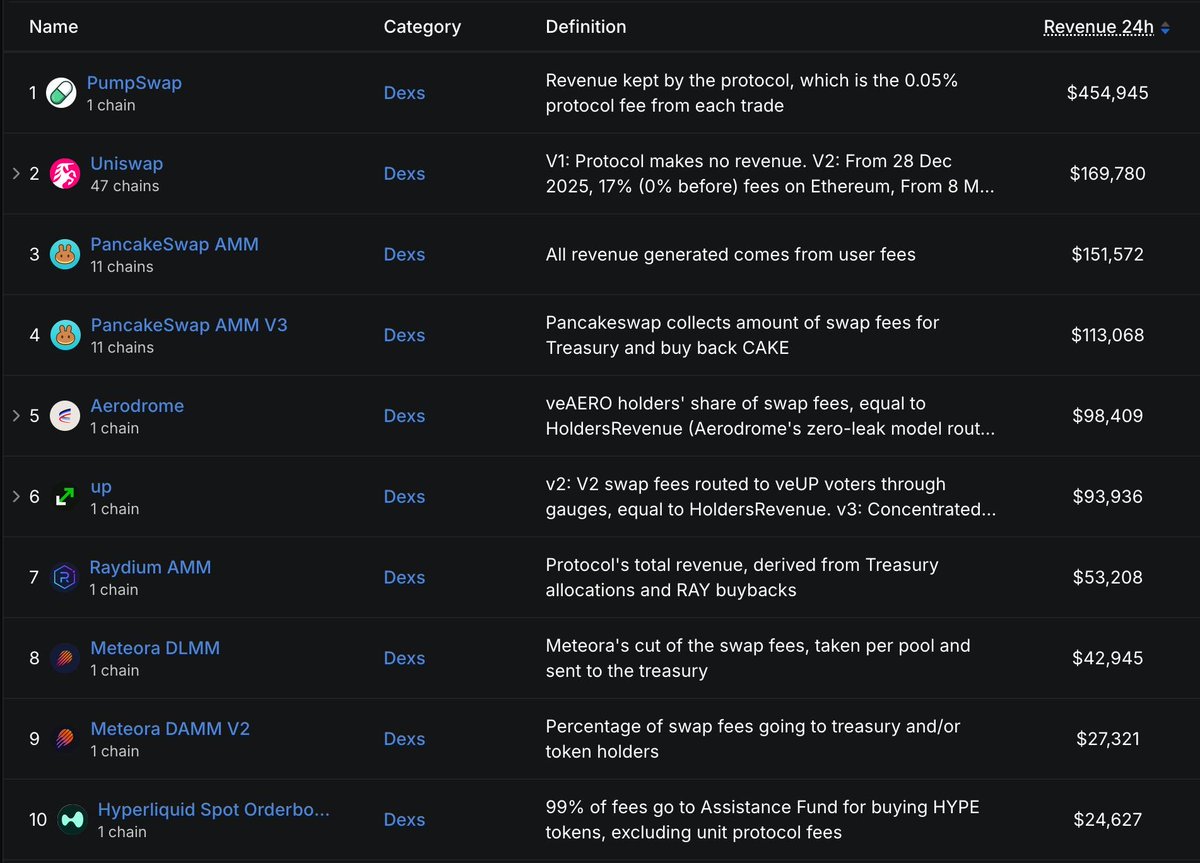1200x863 pixels.
Task: Expand the Aerodrome row chevron
Action: tap(16, 416)
